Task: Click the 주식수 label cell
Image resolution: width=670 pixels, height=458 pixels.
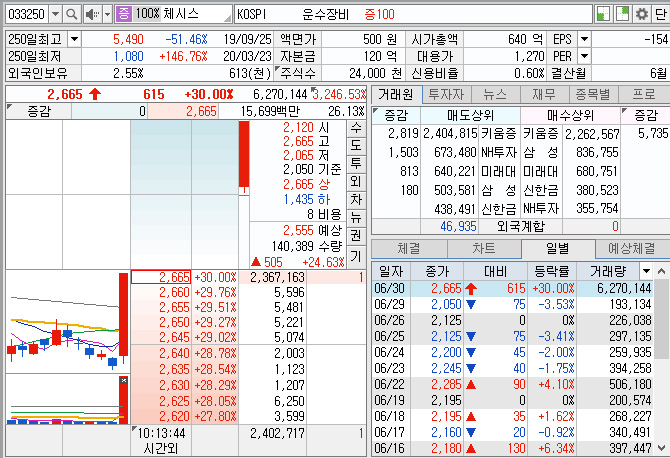Action: point(297,73)
